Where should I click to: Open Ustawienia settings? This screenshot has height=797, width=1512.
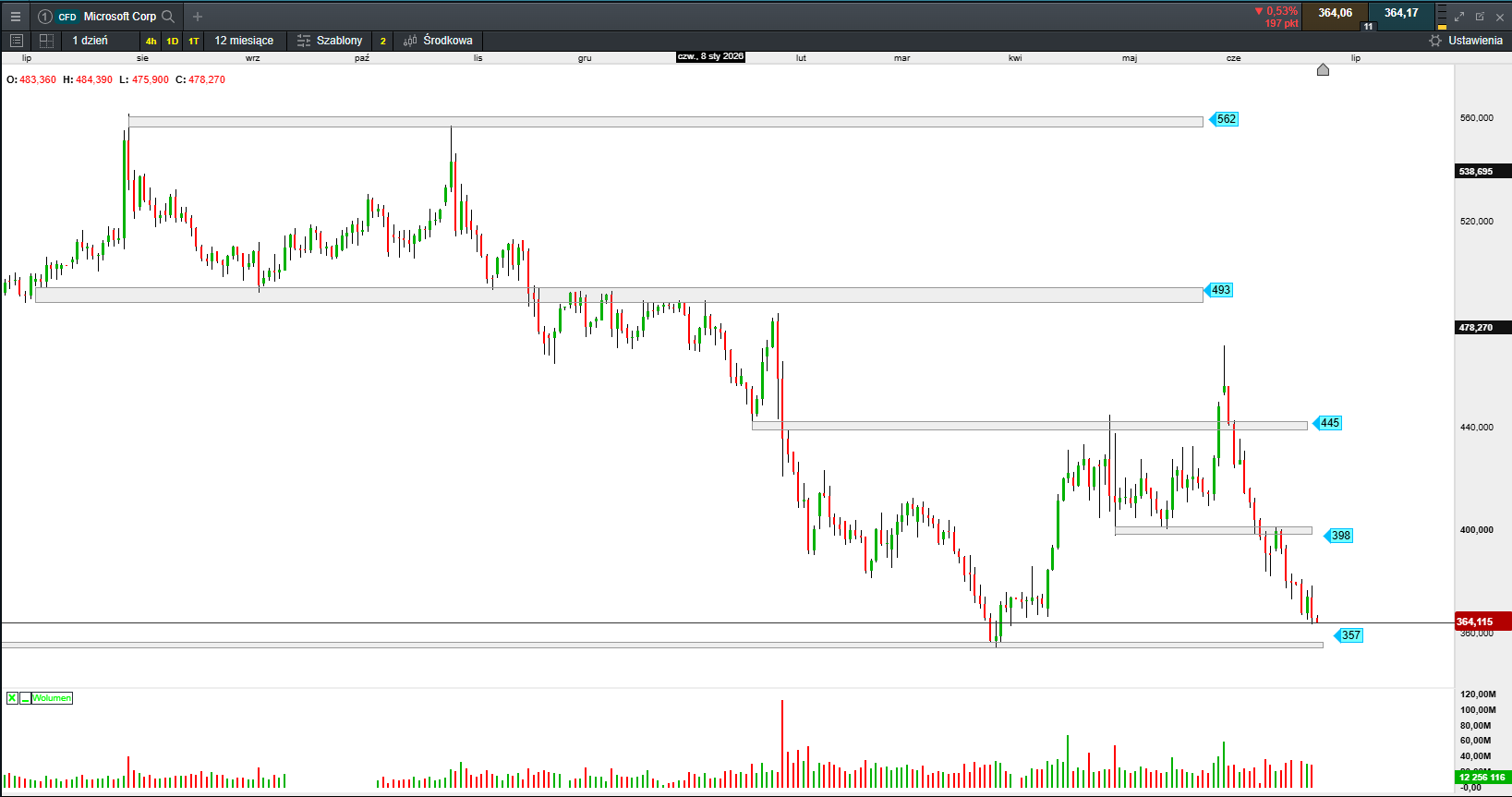pos(1466,41)
